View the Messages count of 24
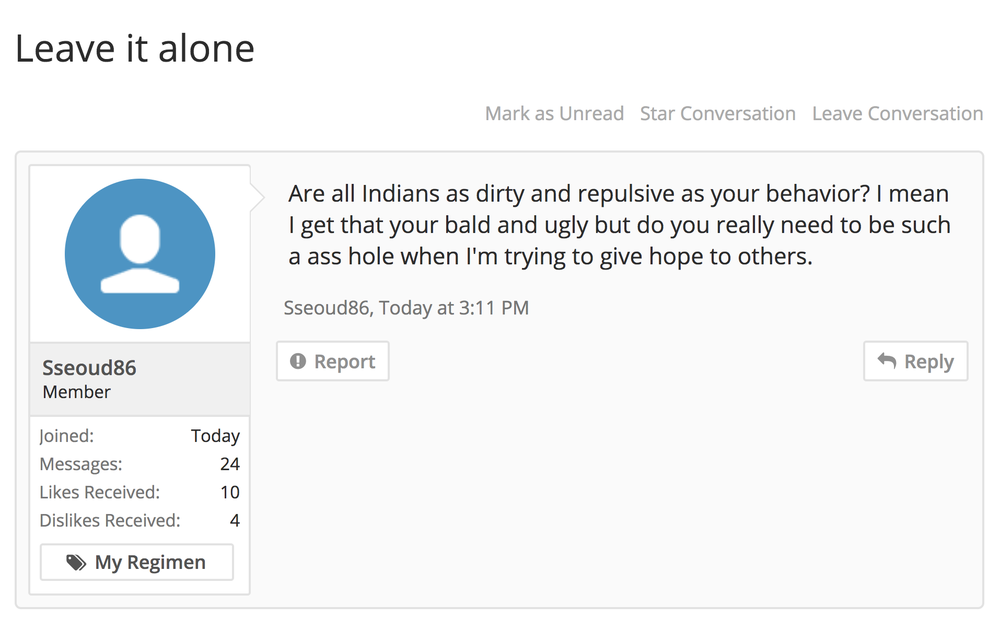 [230, 464]
